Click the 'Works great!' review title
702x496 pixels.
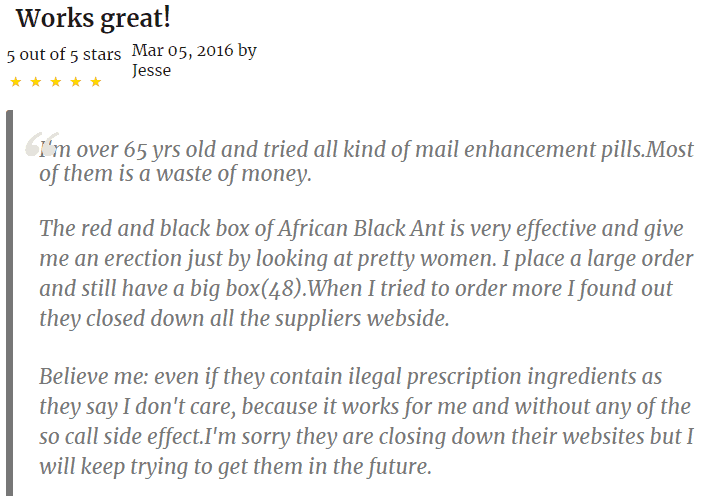point(93,19)
